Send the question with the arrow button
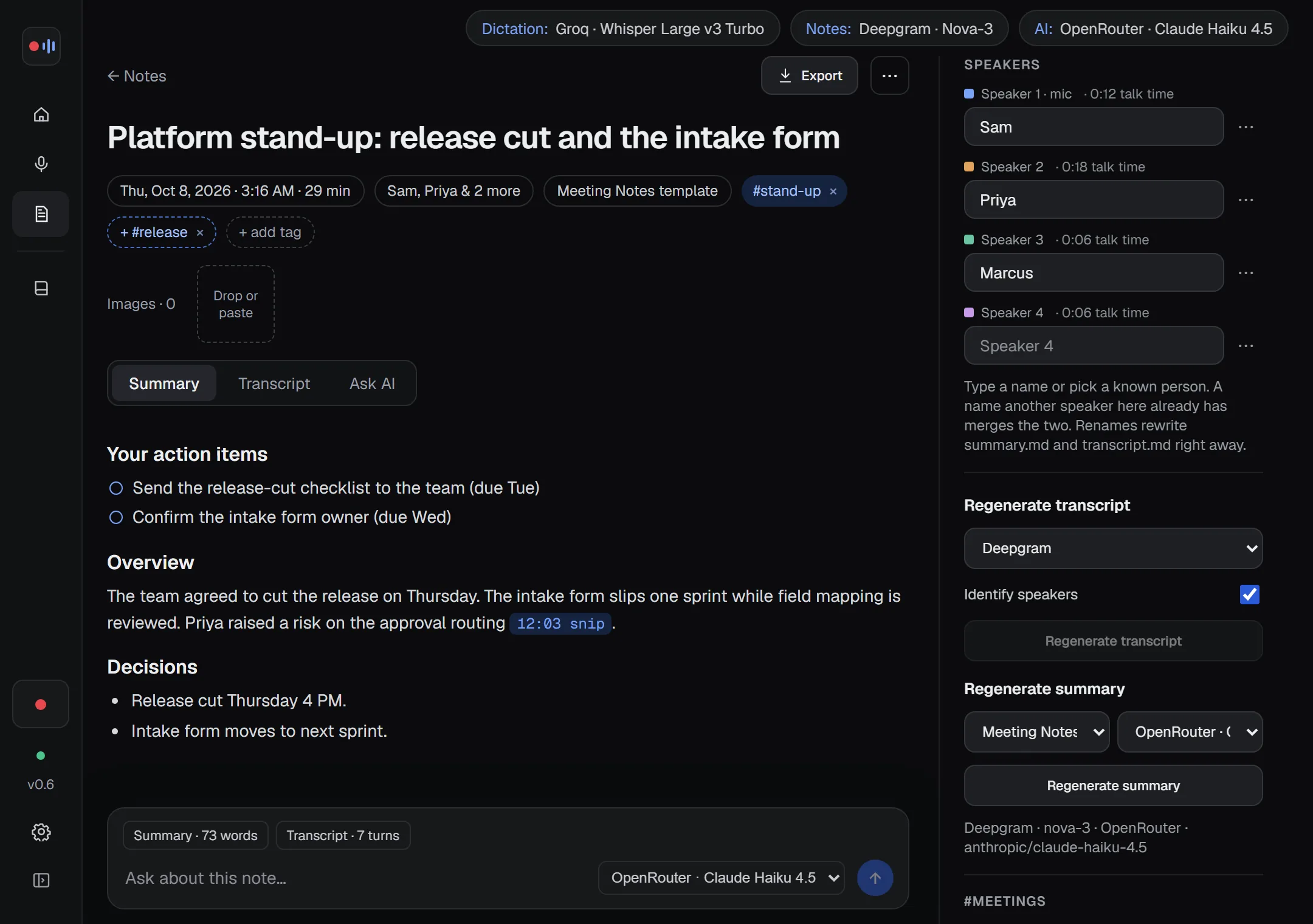This screenshot has width=1313, height=924. click(875, 877)
